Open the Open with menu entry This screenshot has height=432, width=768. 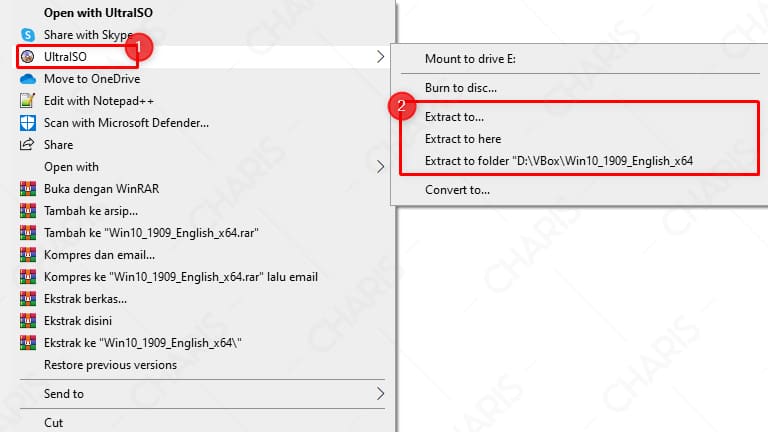pyautogui.click(x=72, y=167)
